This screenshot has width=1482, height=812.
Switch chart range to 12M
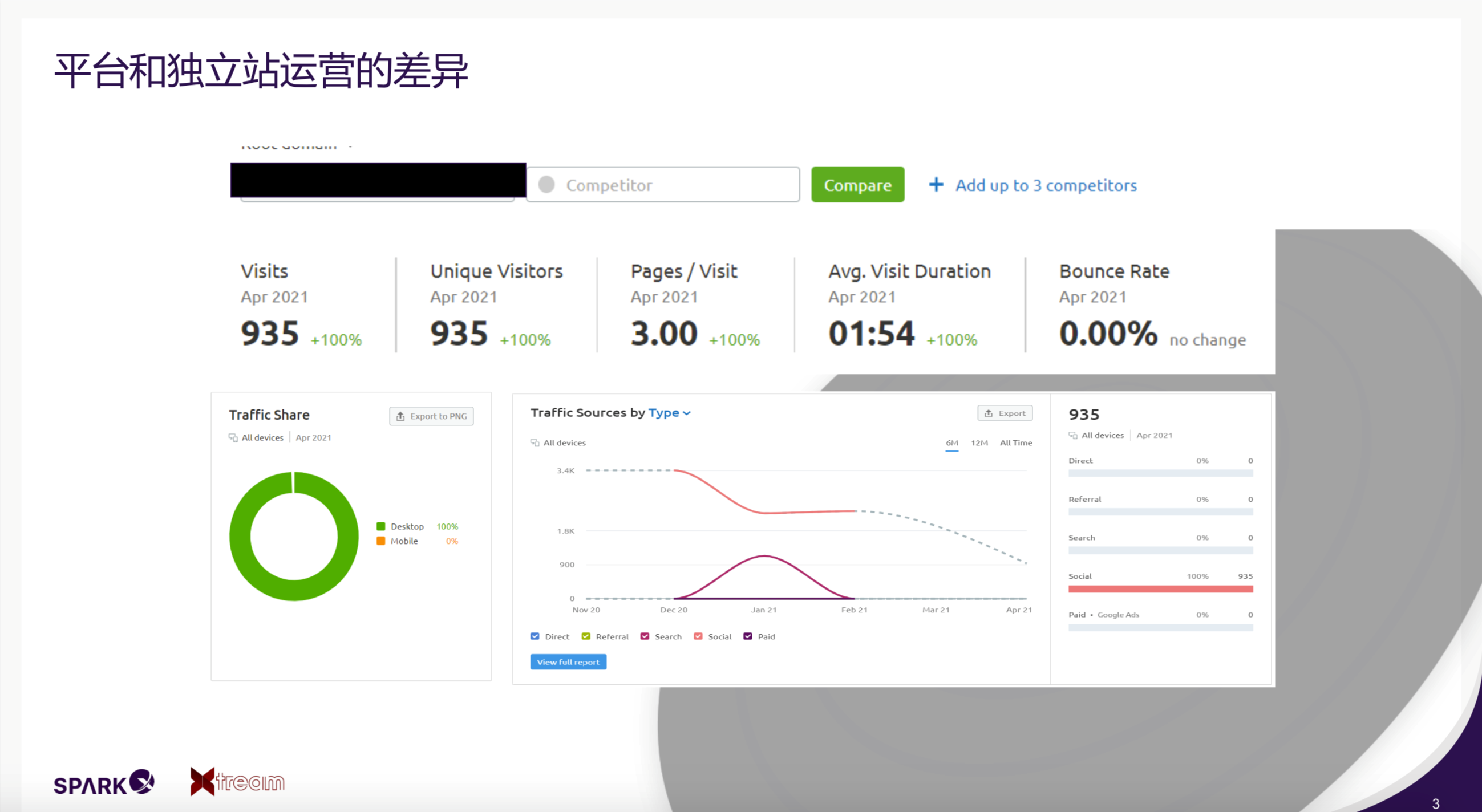click(980, 443)
